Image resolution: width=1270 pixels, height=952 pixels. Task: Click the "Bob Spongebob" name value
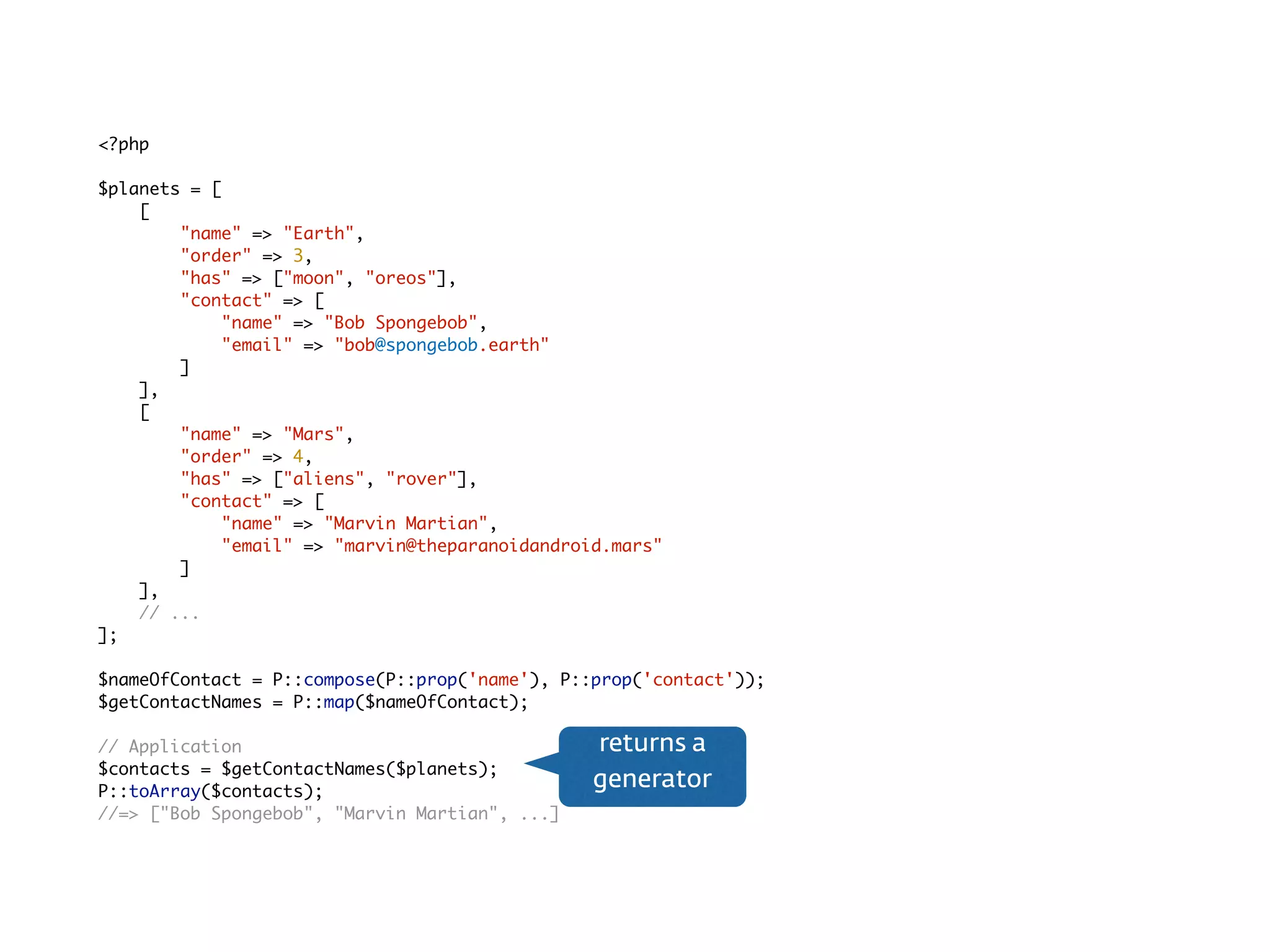pos(401,323)
